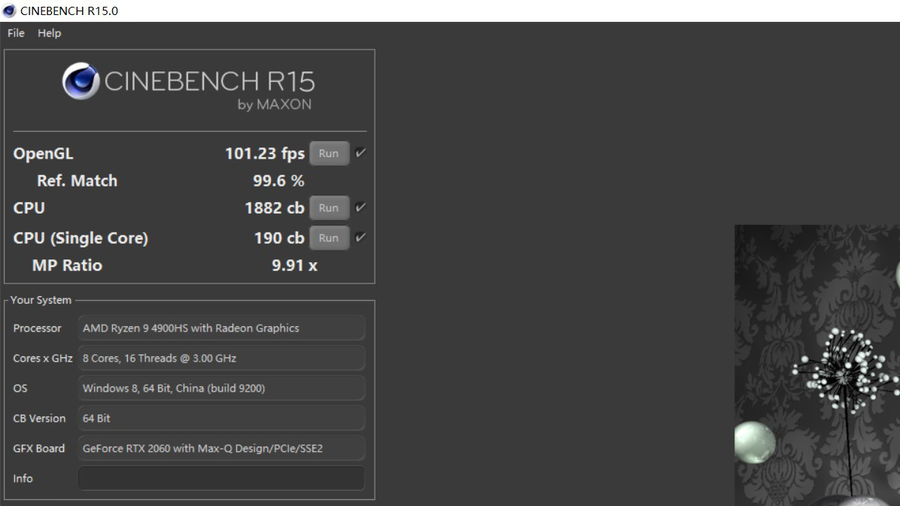Click the 101.23 fps OpenGL score
The image size is (900, 506).
264,154
